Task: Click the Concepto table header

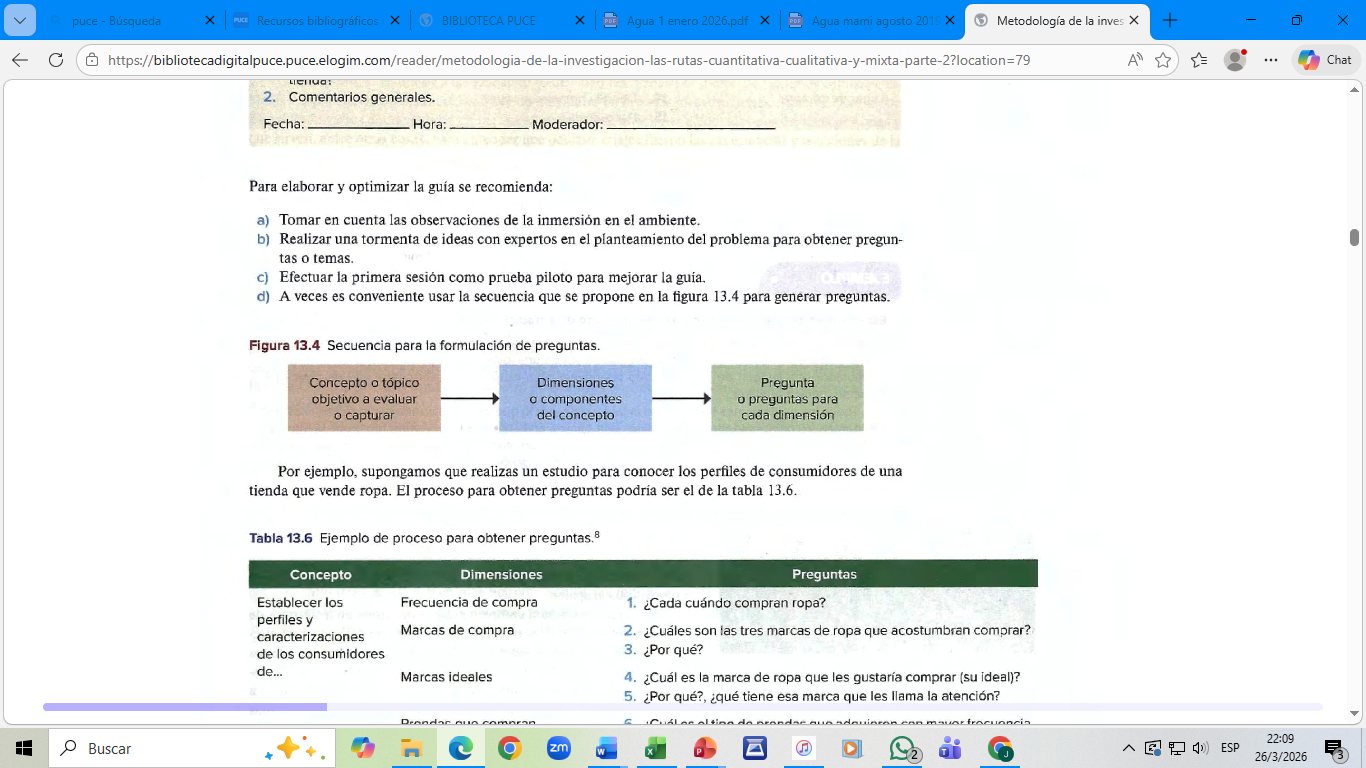Action: tap(320, 575)
